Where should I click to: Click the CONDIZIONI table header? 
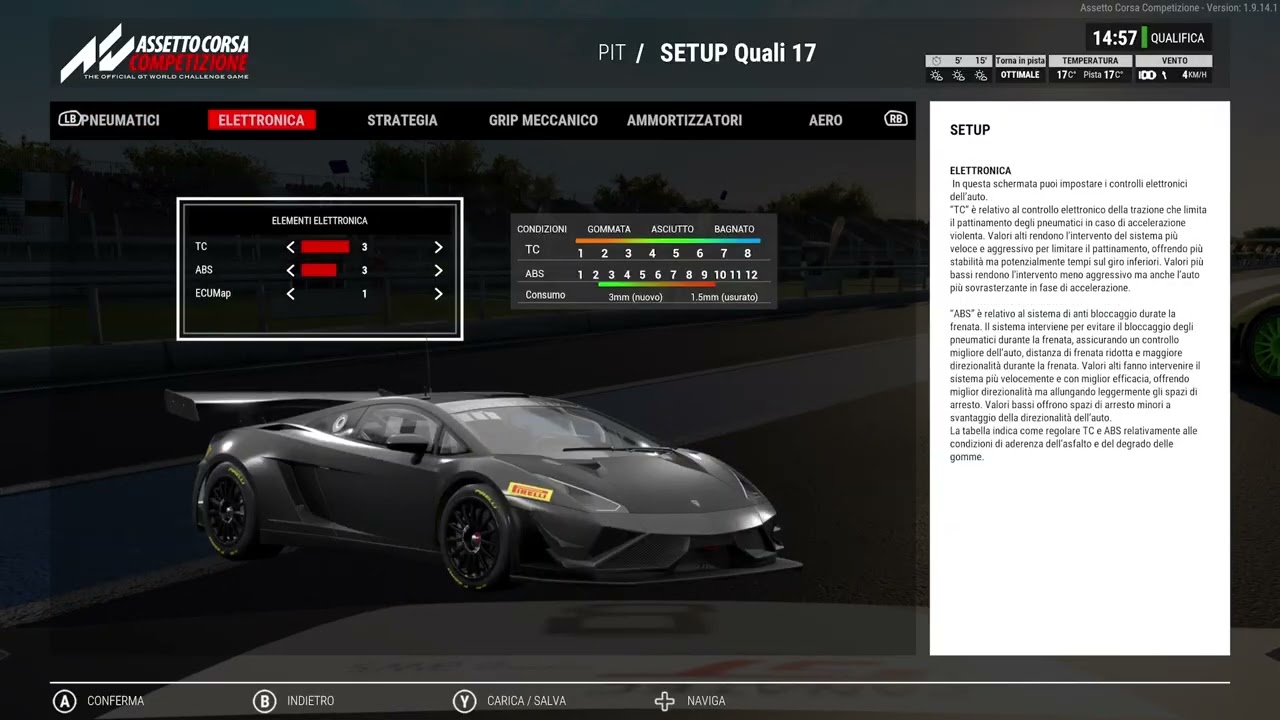click(x=542, y=229)
